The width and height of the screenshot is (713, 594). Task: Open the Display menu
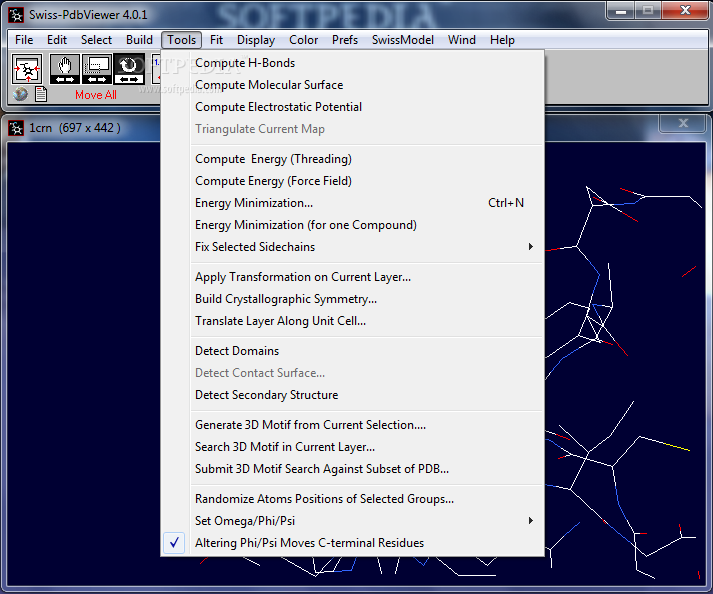pos(256,40)
